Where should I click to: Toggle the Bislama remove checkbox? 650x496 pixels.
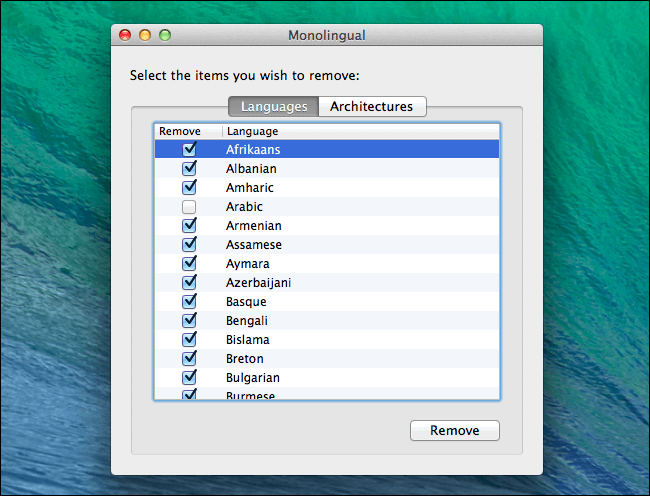pyautogui.click(x=189, y=340)
